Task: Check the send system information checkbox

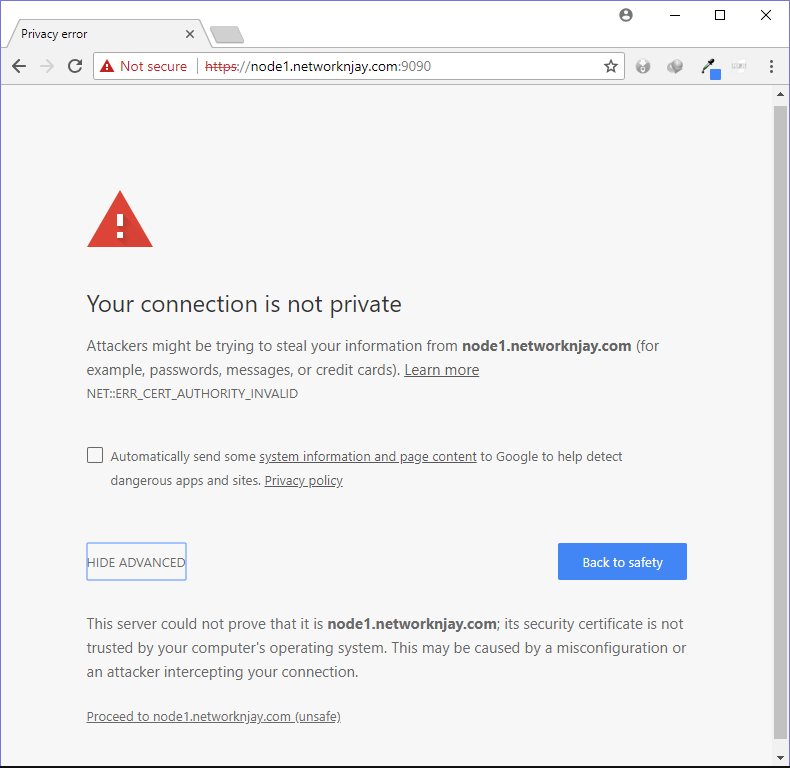Action: 95,455
